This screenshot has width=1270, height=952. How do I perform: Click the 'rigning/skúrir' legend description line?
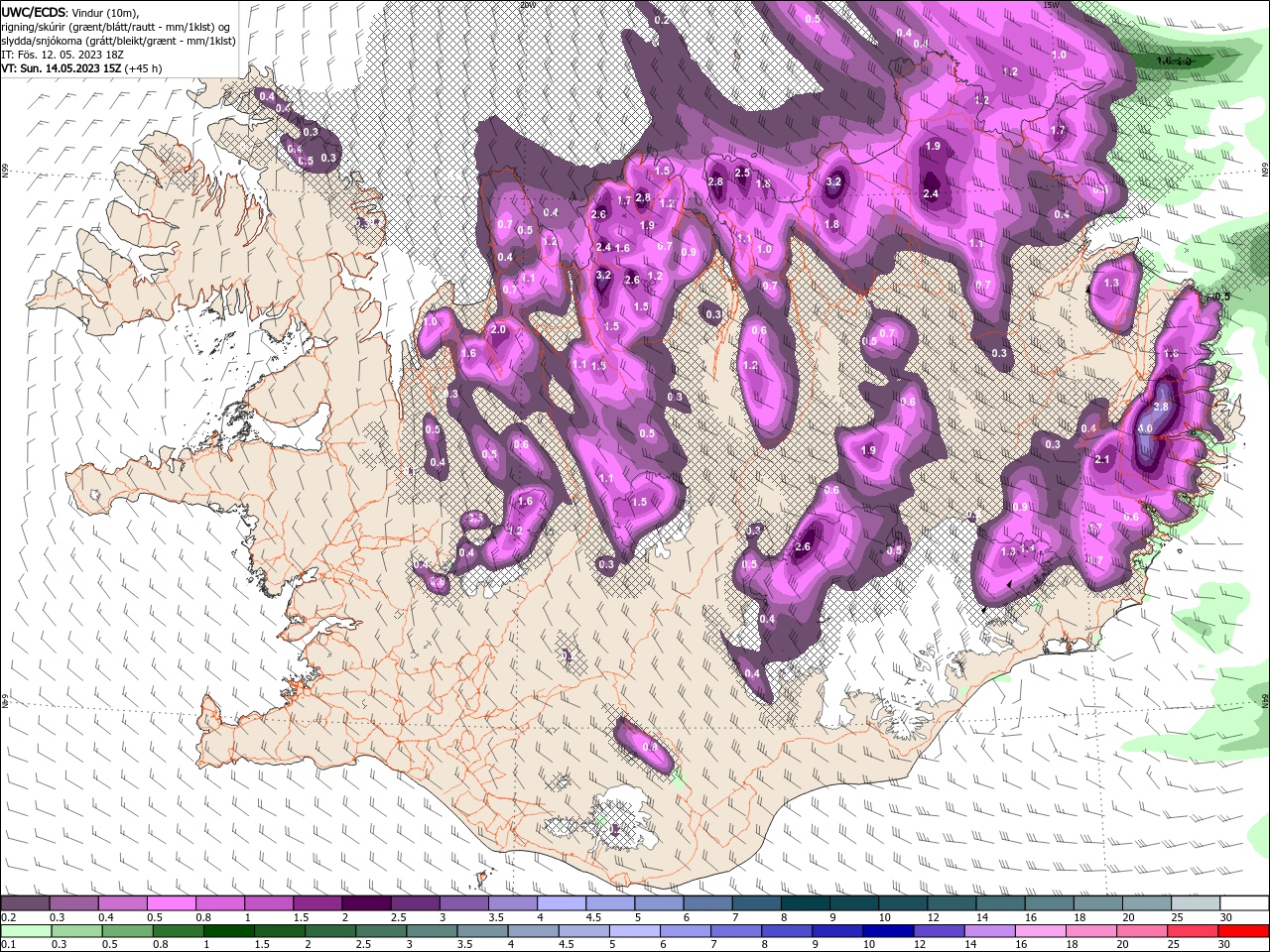tap(116, 27)
